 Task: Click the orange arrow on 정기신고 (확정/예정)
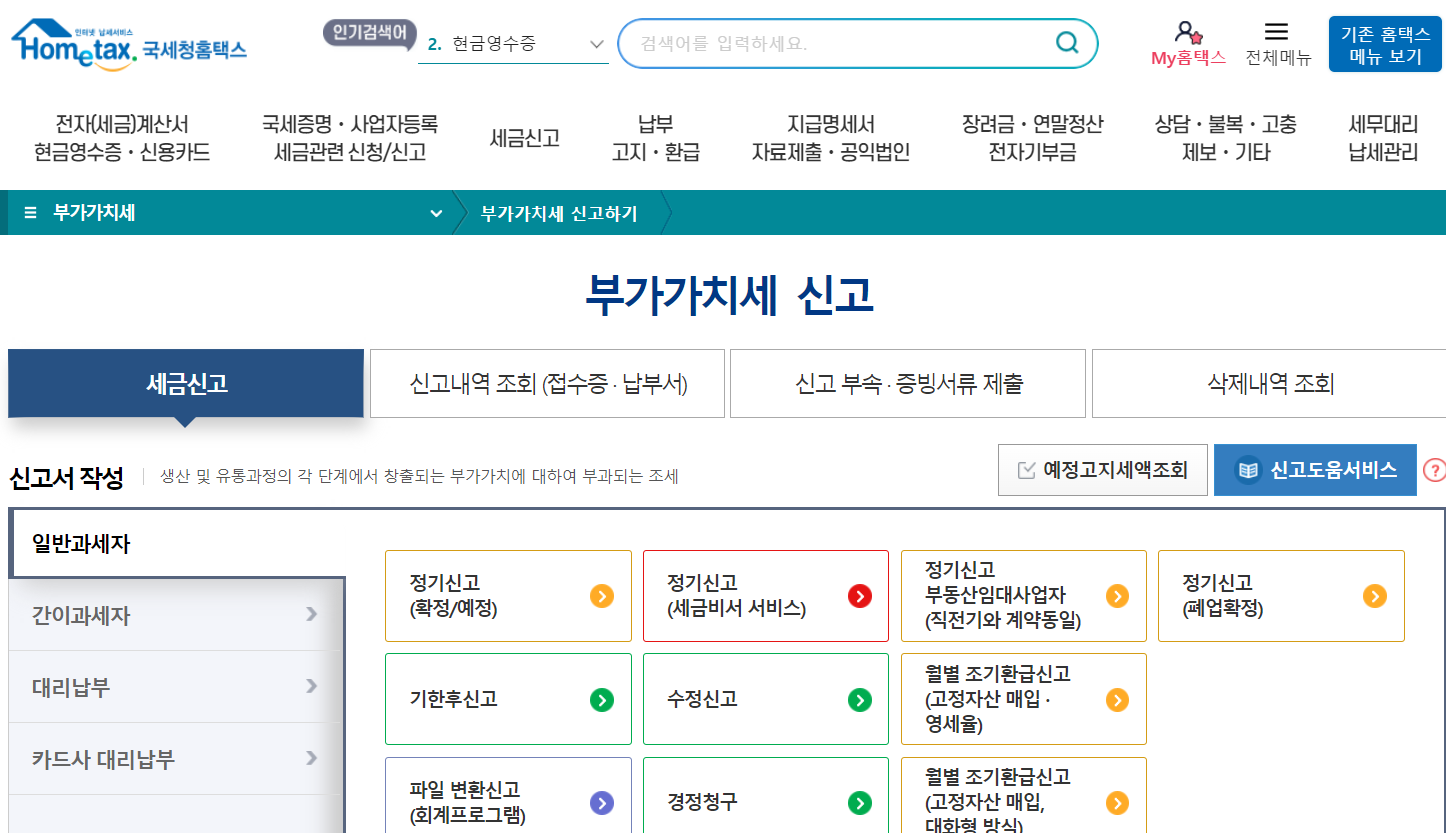601,595
